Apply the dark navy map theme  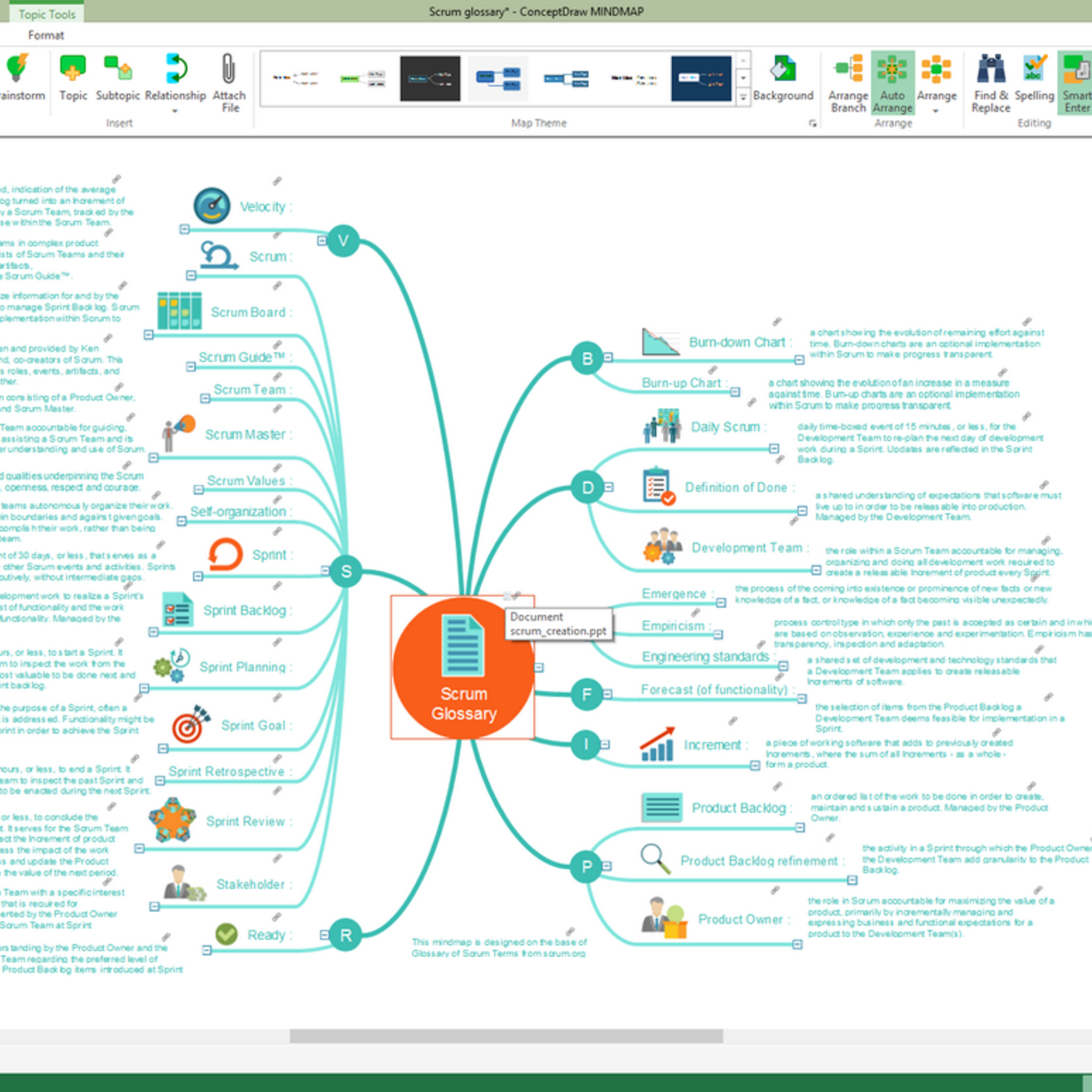(701, 78)
